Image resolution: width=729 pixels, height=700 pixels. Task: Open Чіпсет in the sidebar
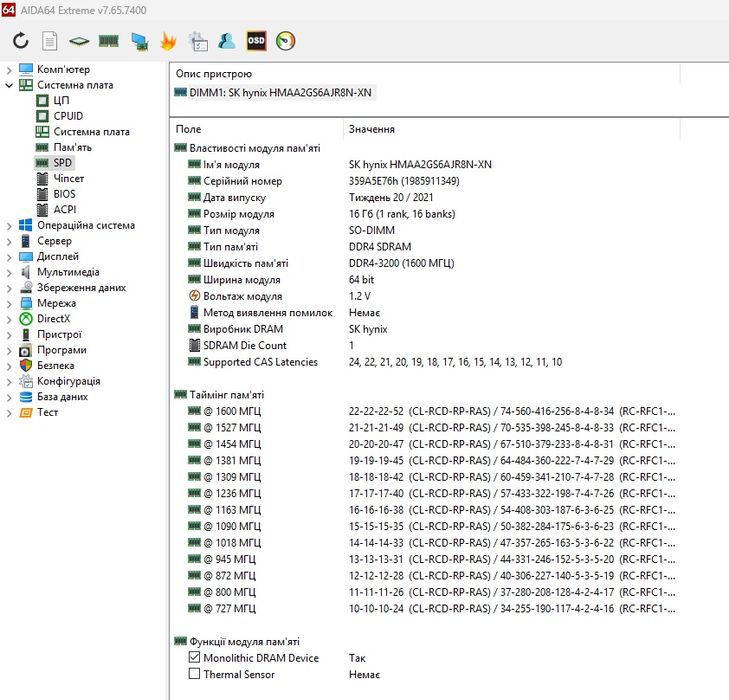pyautogui.click(x=68, y=178)
